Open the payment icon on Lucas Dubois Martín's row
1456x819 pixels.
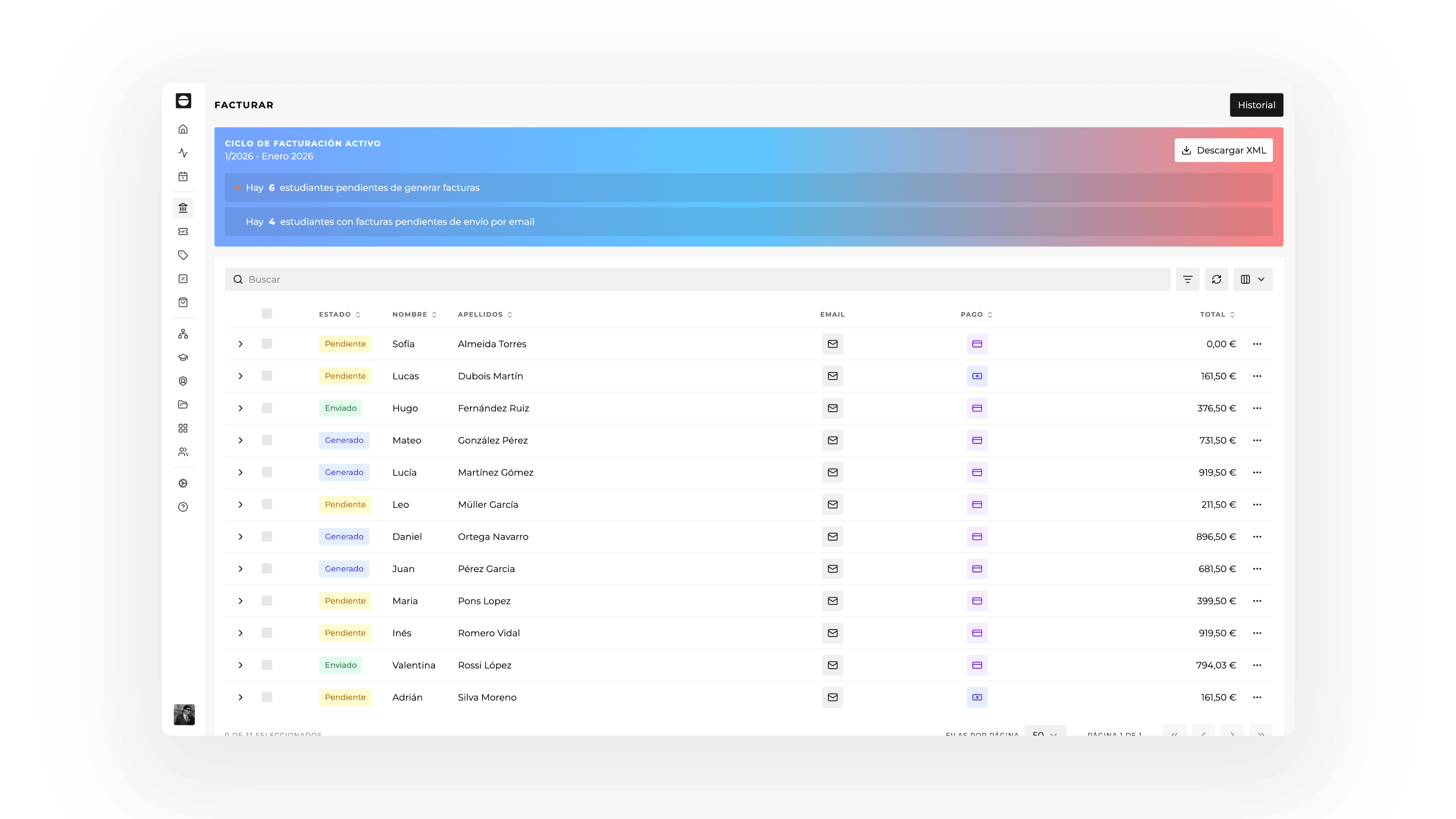[x=977, y=375]
